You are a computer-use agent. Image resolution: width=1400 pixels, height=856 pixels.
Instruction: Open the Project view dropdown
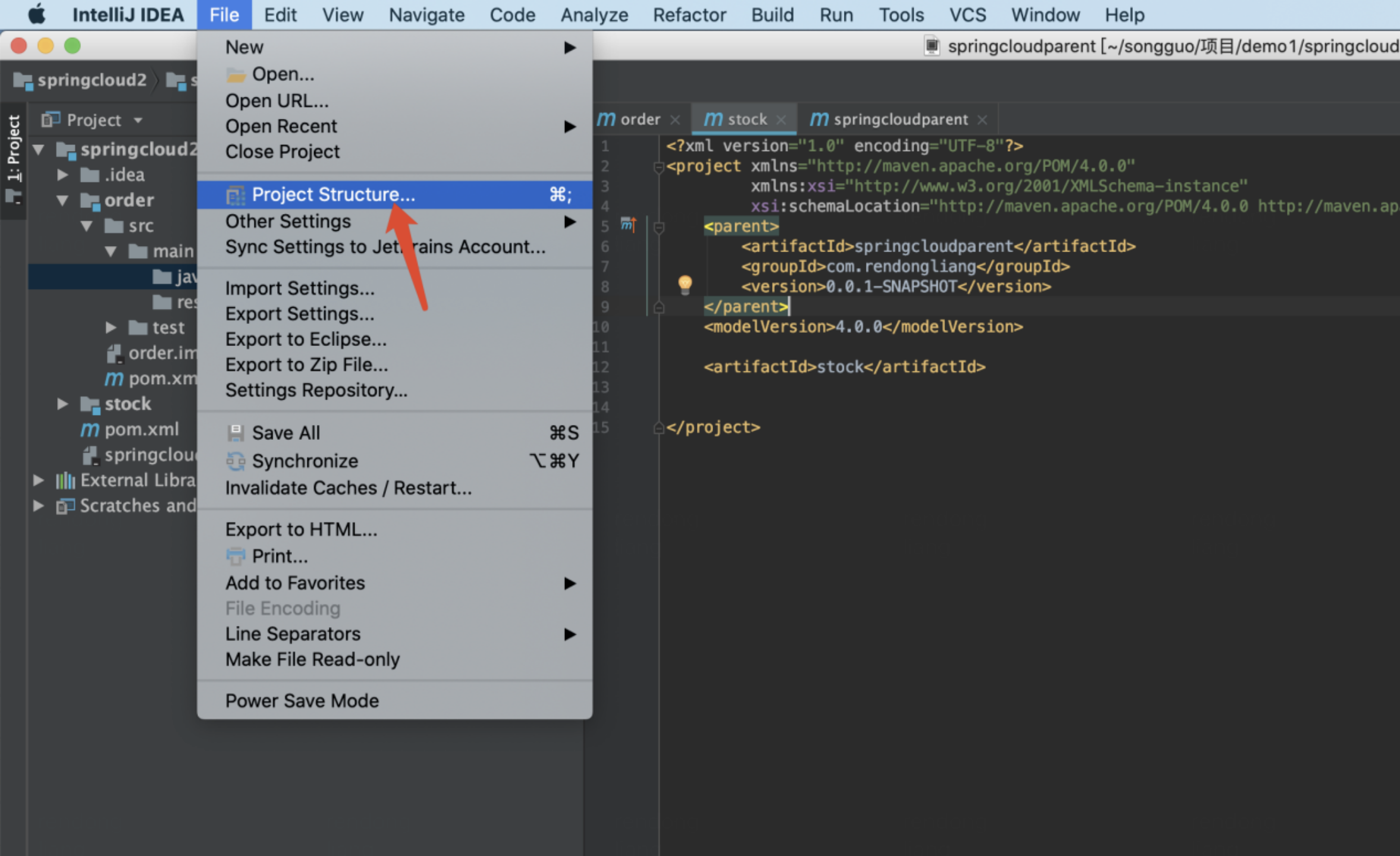tap(138, 121)
